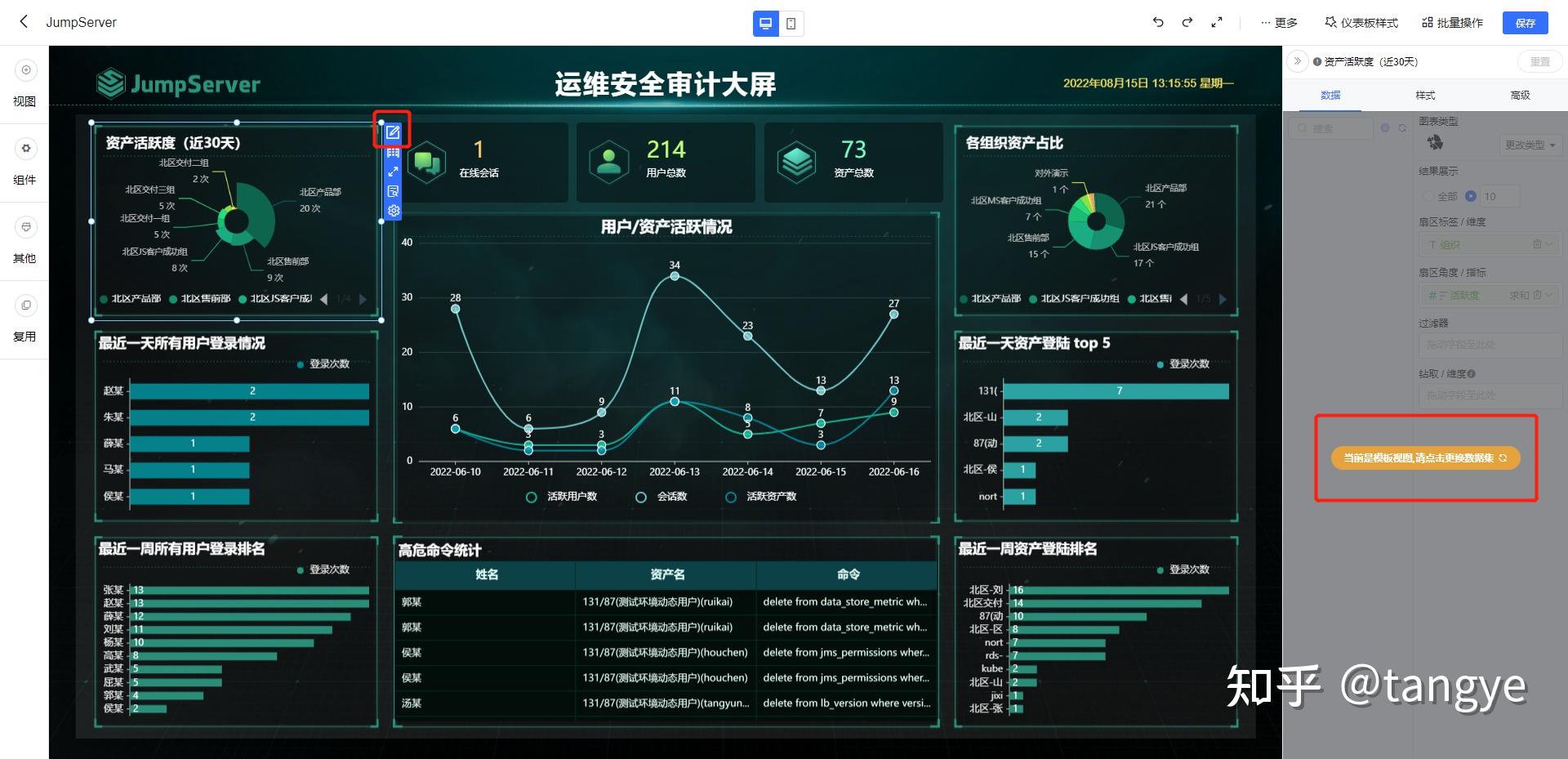
Task: Click the 更换数据集 orange prompt button
Action: (1425, 458)
